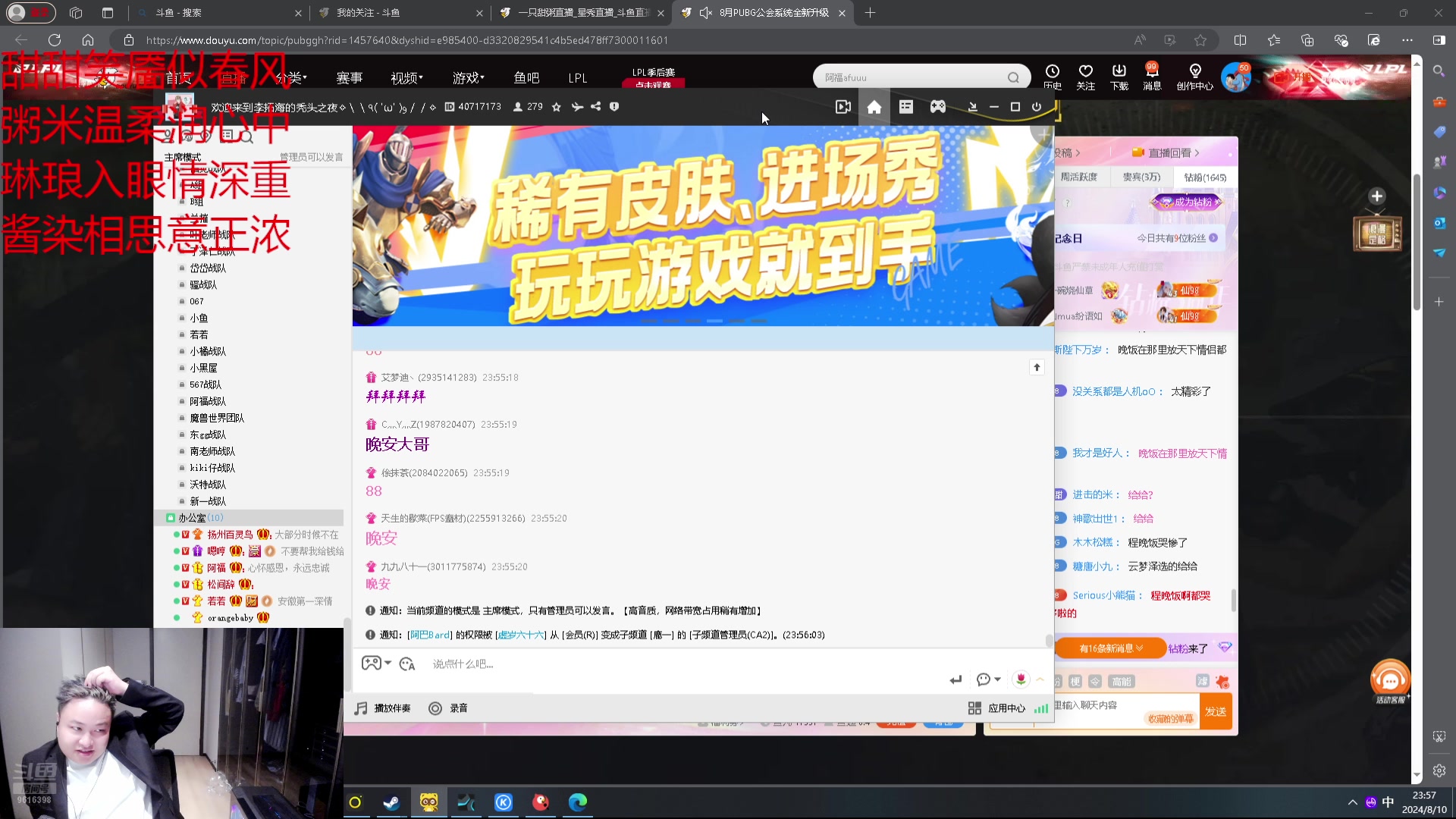Show hidden icons in the system tray
Screen dimensions: 1456x819
[1352, 802]
